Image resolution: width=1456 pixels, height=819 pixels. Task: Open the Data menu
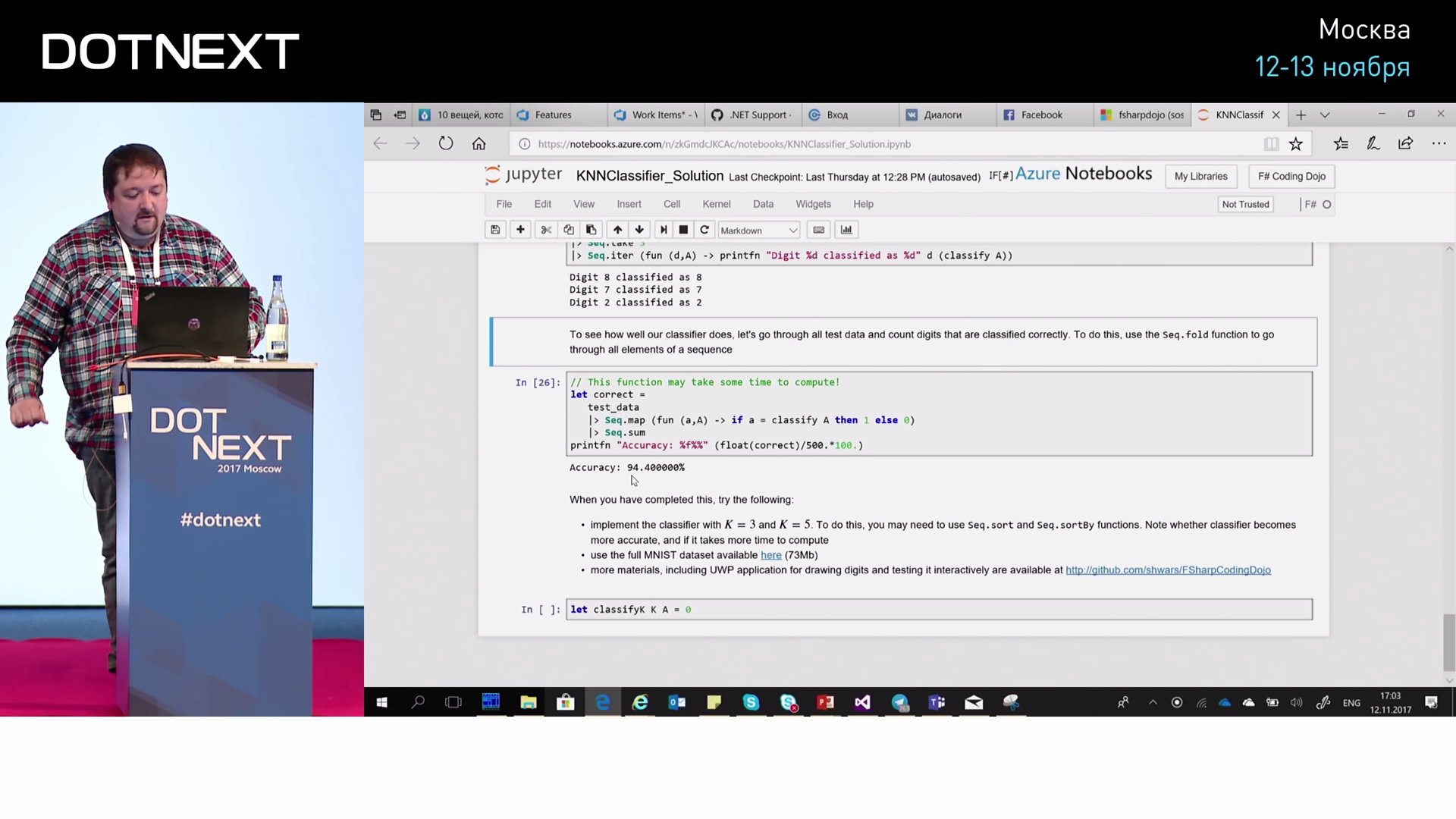763,204
